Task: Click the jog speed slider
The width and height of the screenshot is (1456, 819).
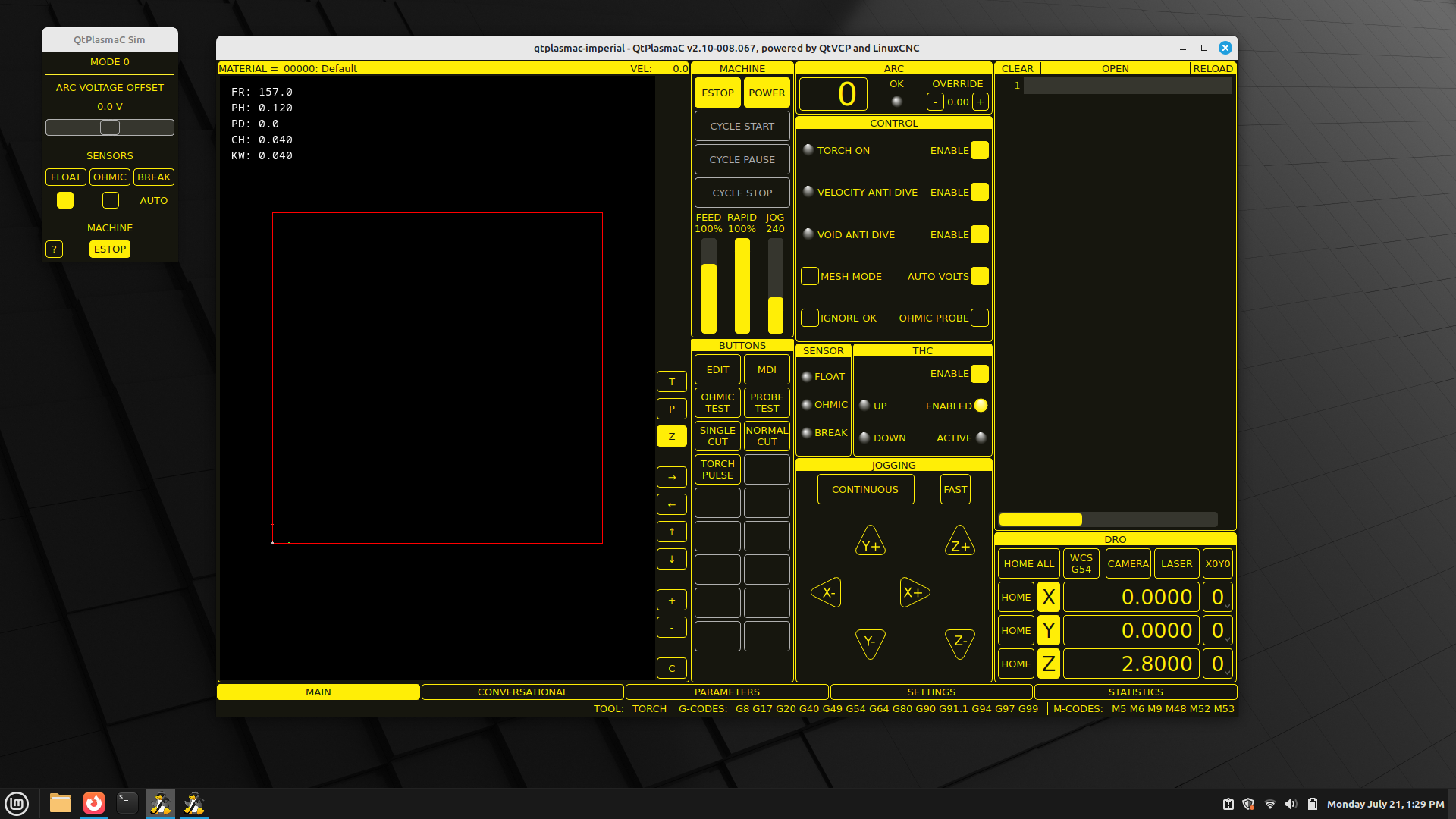Action: [x=776, y=286]
